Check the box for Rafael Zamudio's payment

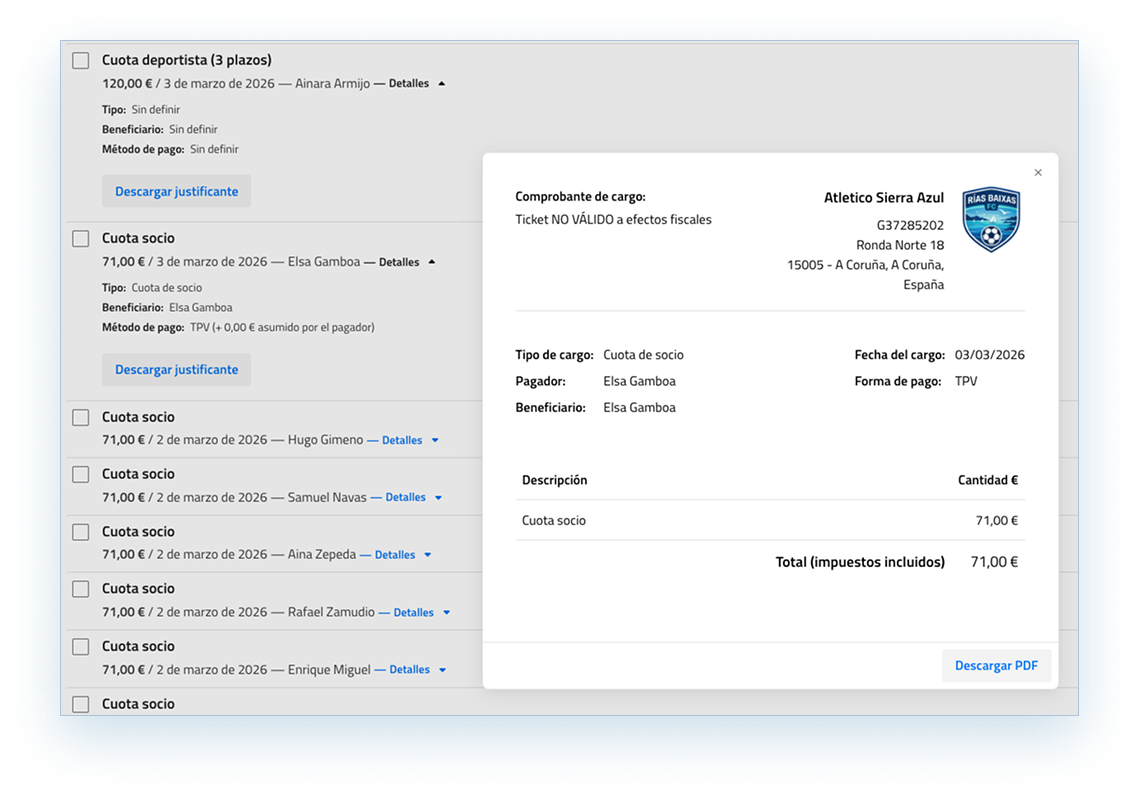coord(81,589)
